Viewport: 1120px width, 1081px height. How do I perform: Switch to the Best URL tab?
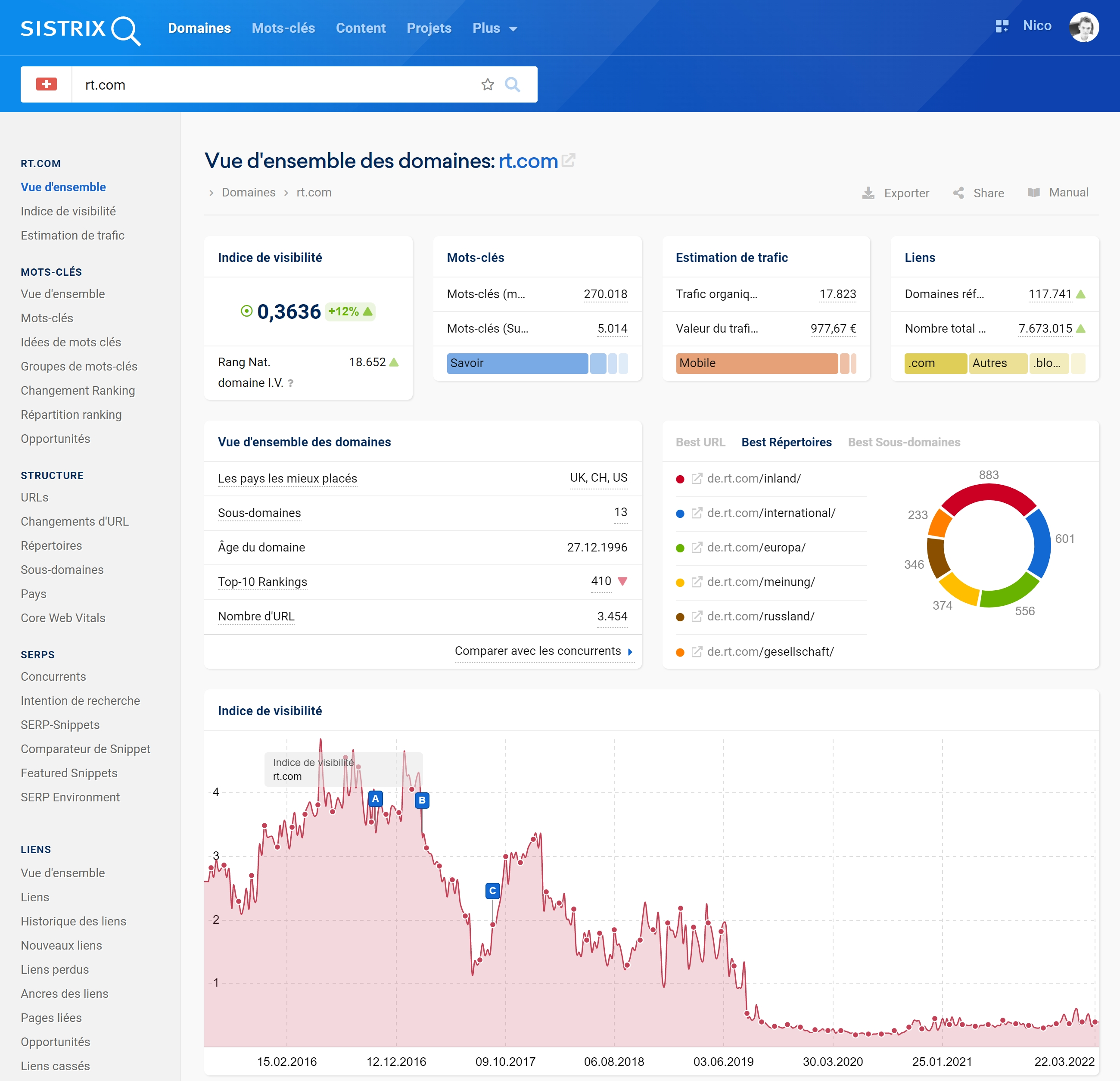[x=700, y=442]
